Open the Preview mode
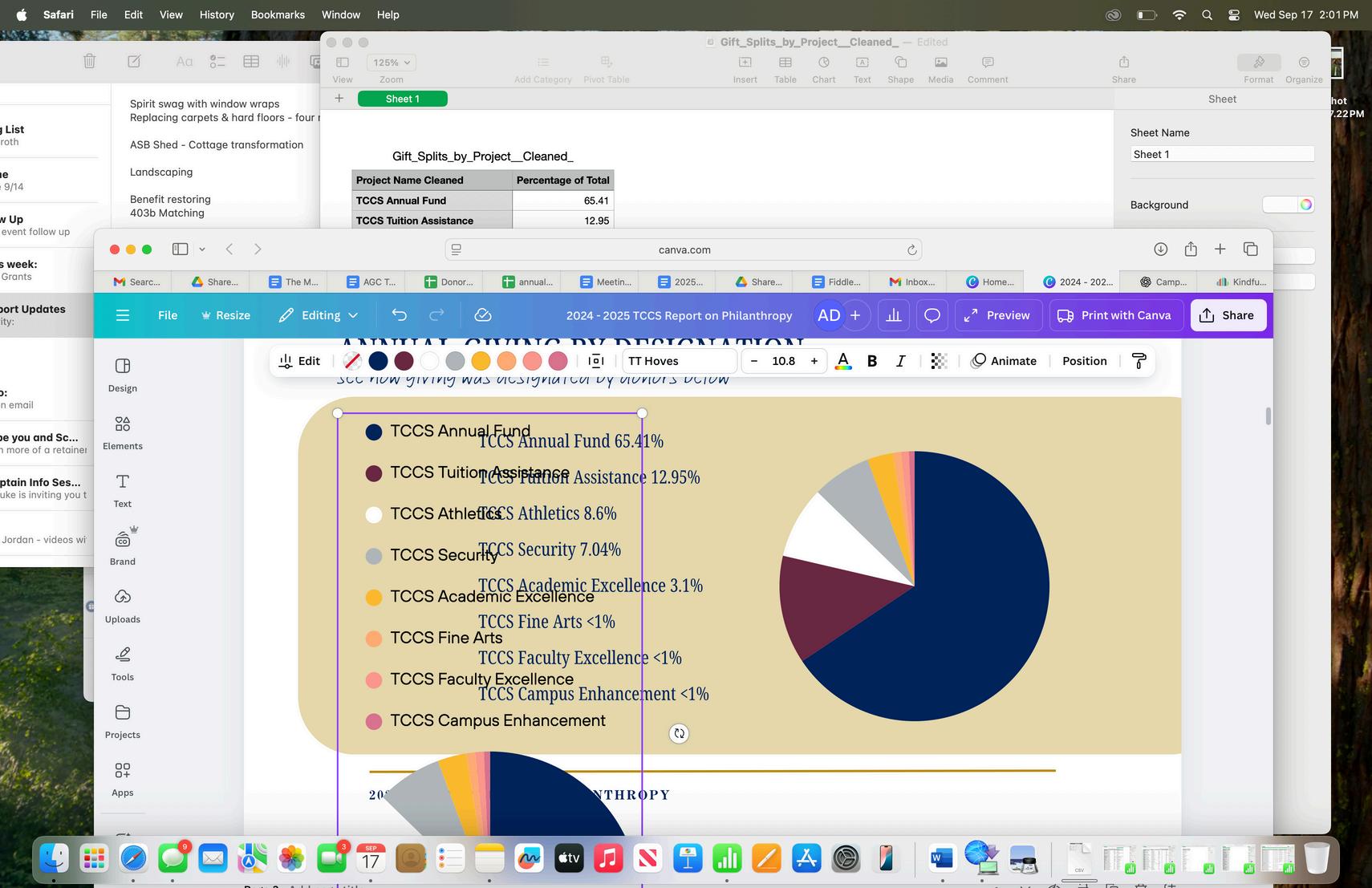 (998, 315)
